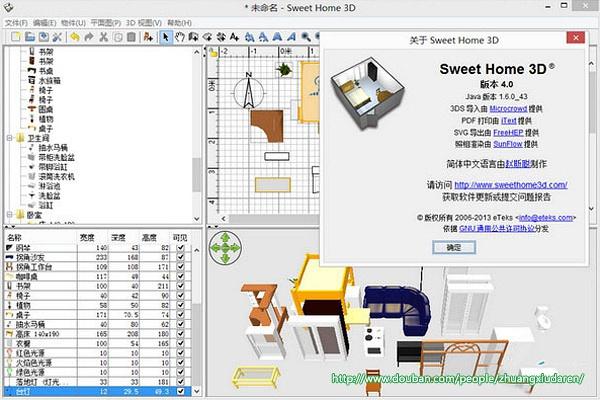
Task: Activate the Select arrow tool
Action: pos(166,37)
